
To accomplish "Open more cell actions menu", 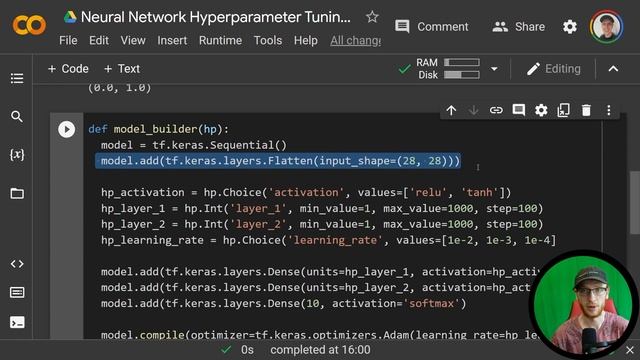I will click(609, 110).
